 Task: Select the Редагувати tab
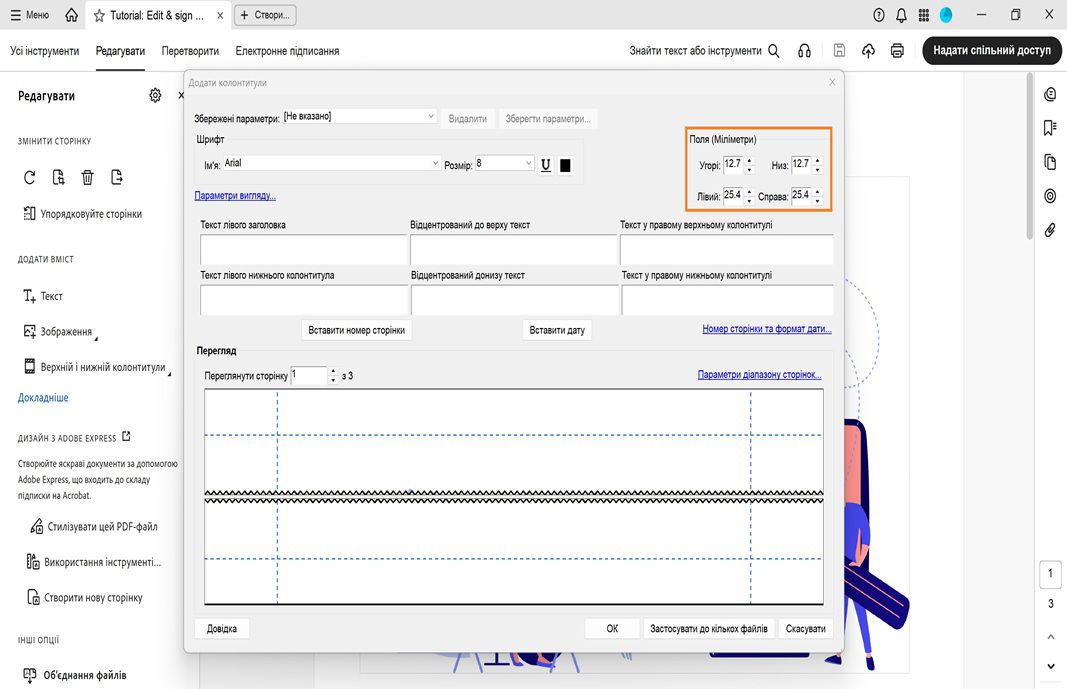pyautogui.click(x=120, y=51)
